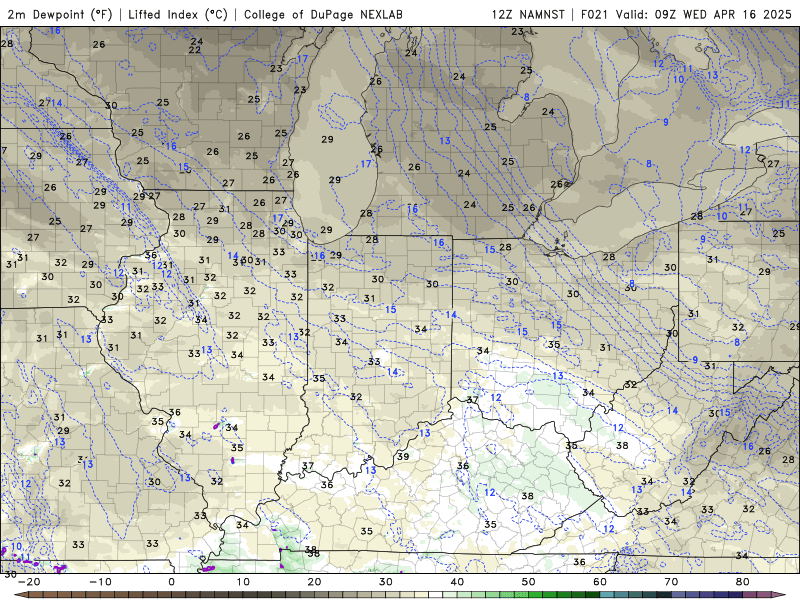
Task: Click the black '22' dewpoint value on map
Action: tap(194, 50)
